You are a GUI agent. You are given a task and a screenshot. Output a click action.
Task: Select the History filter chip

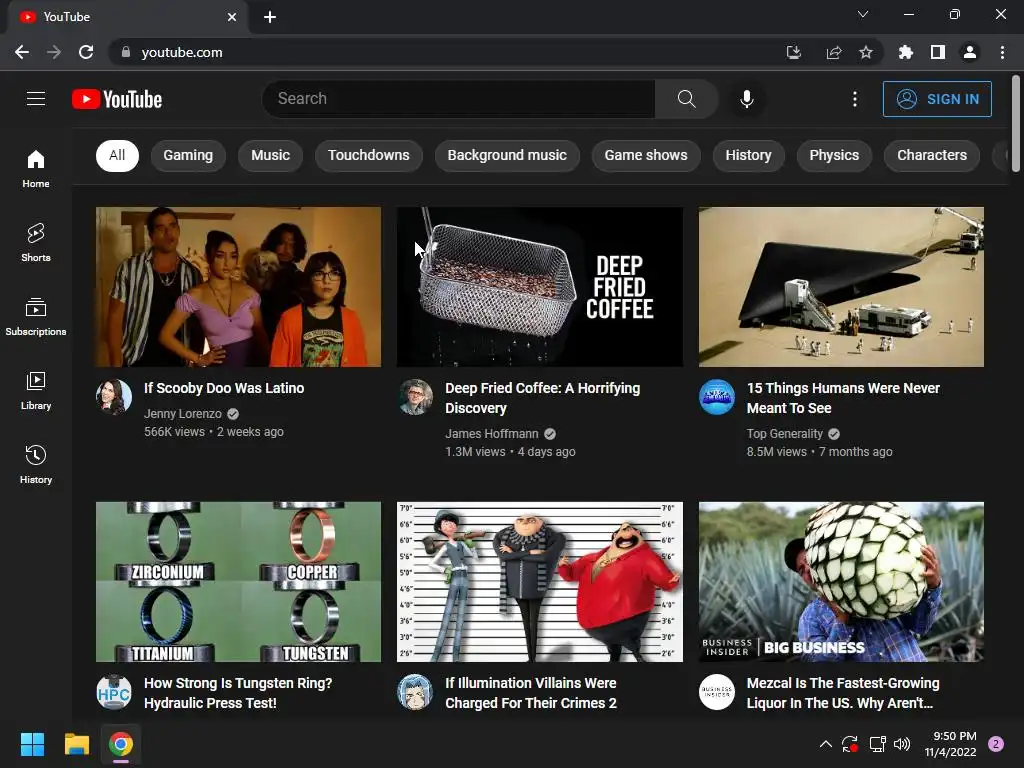pos(748,155)
